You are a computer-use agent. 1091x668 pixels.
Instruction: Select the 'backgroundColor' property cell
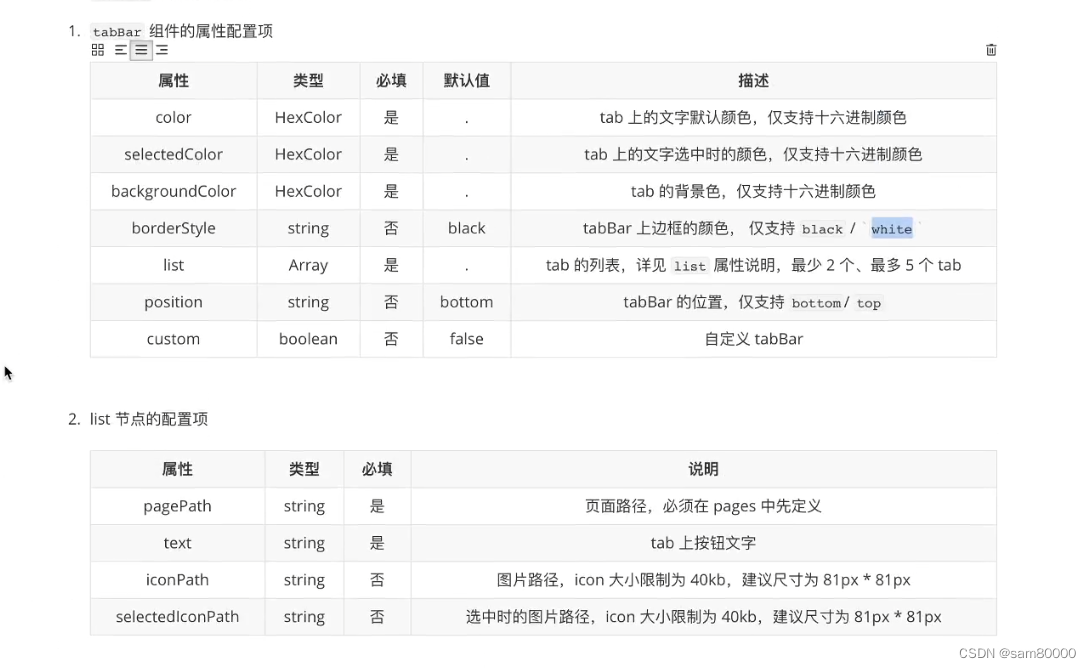click(x=173, y=191)
